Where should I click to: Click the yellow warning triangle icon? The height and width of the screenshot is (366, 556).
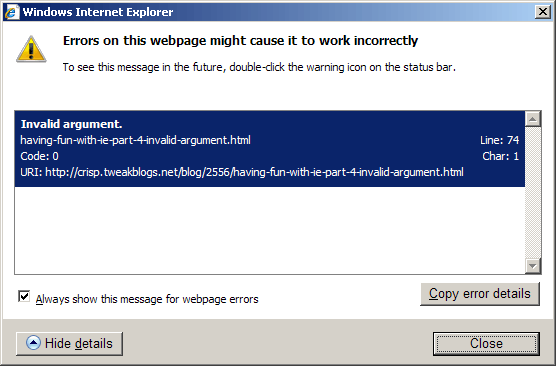31,49
